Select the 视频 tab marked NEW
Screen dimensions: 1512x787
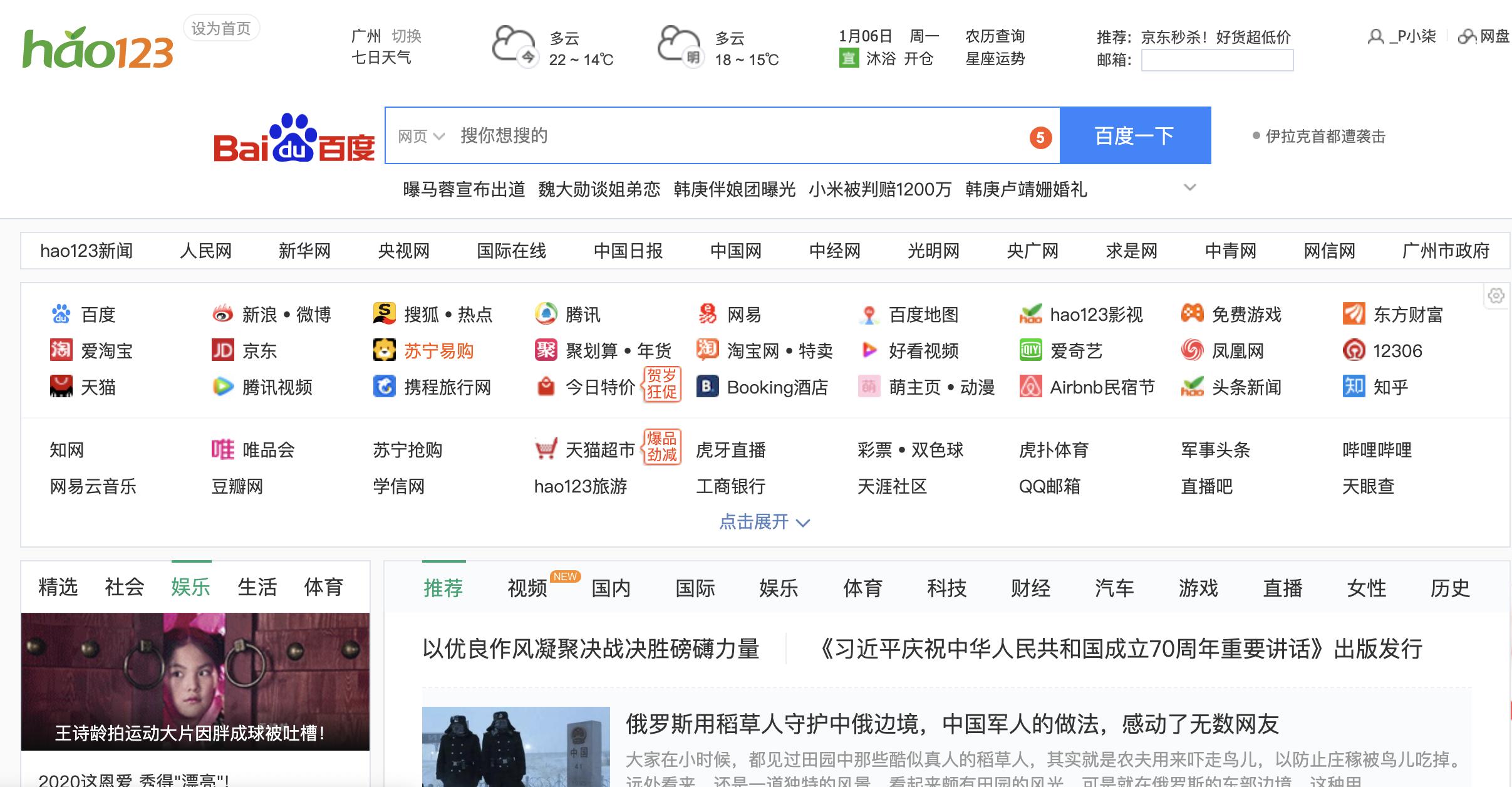click(x=526, y=589)
